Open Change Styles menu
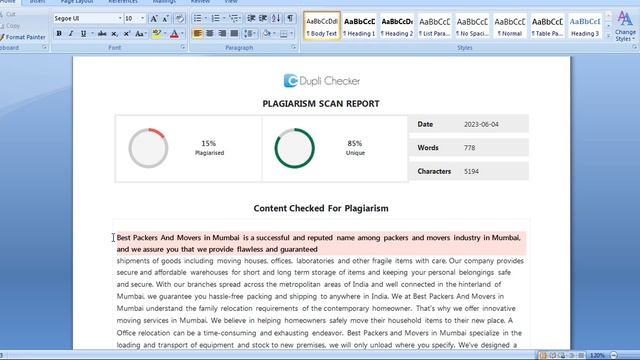This screenshot has width=640, height=360. click(x=625, y=26)
